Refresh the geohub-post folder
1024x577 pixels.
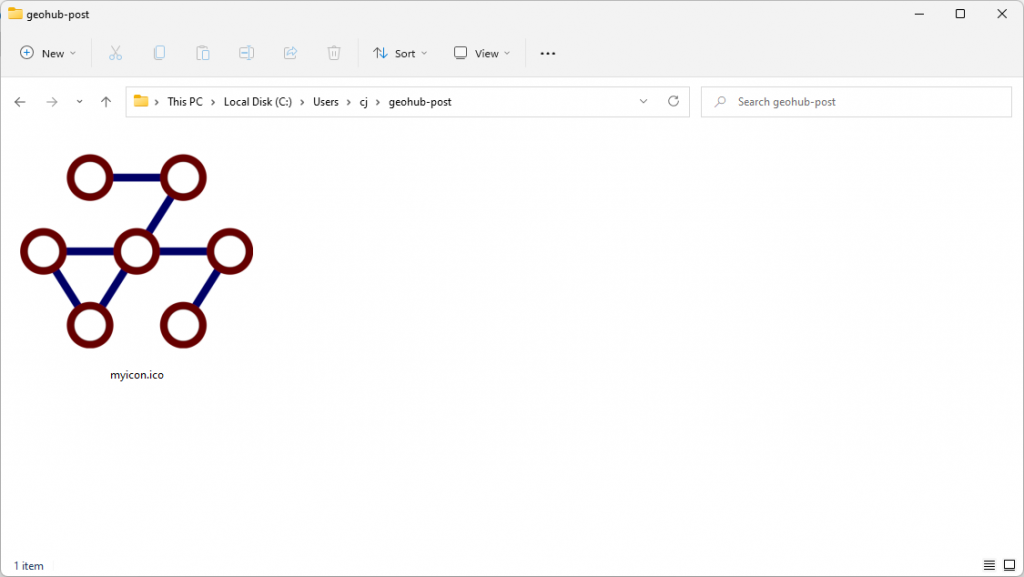point(673,101)
